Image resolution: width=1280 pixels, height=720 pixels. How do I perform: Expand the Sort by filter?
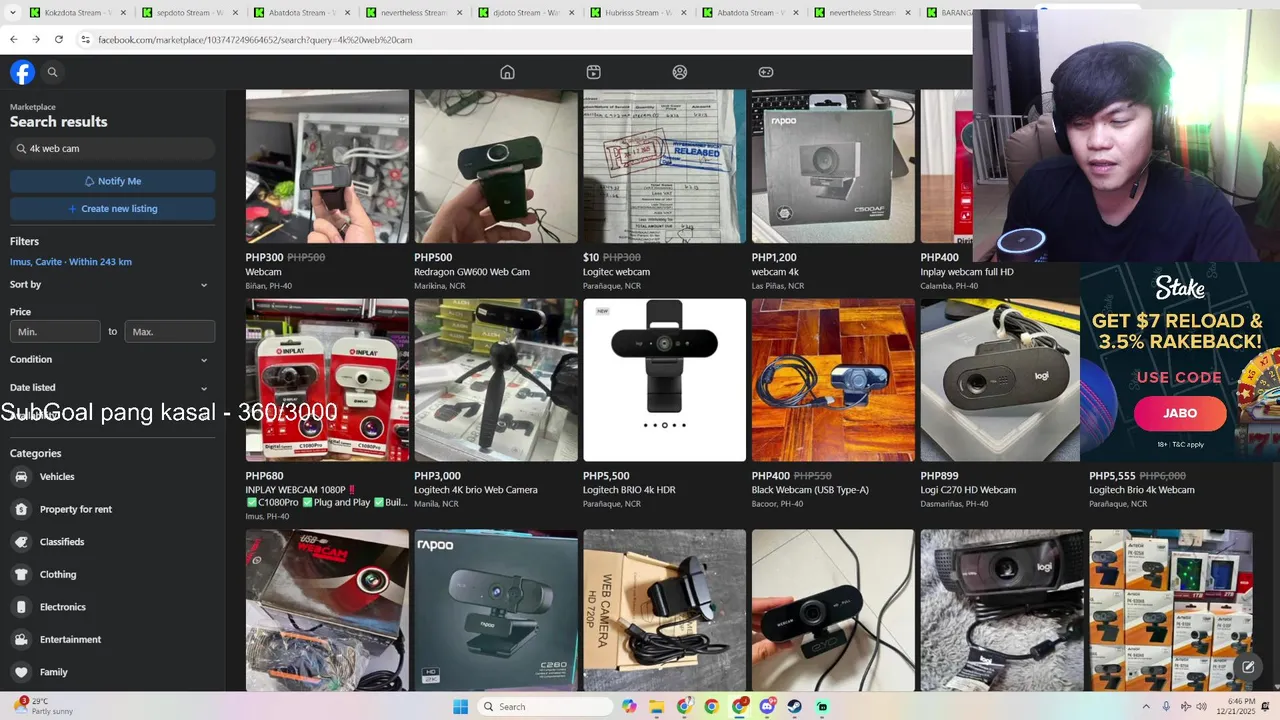coord(112,285)
